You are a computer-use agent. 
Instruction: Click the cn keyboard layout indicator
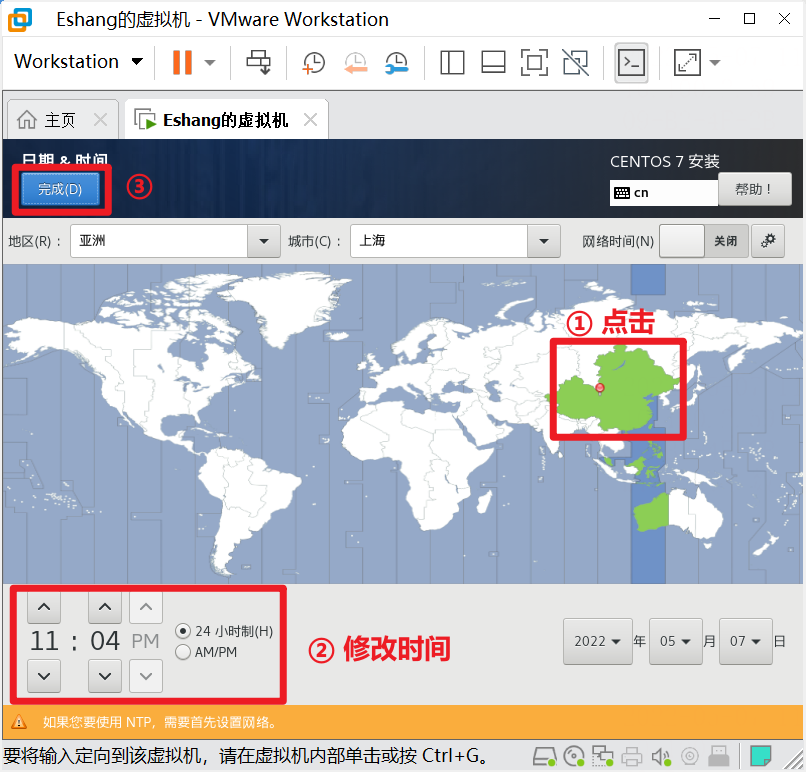pos(663,193)
